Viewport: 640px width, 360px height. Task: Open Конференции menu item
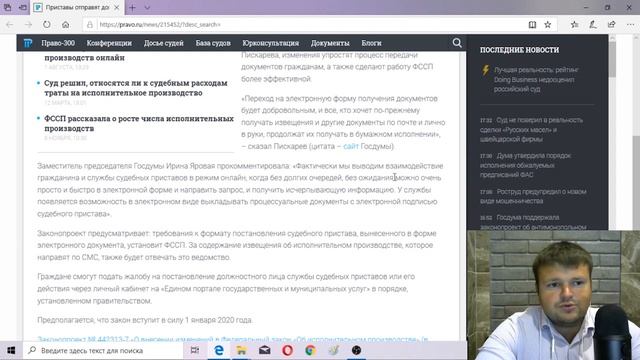pyautogui.click(x=109, y=43)
